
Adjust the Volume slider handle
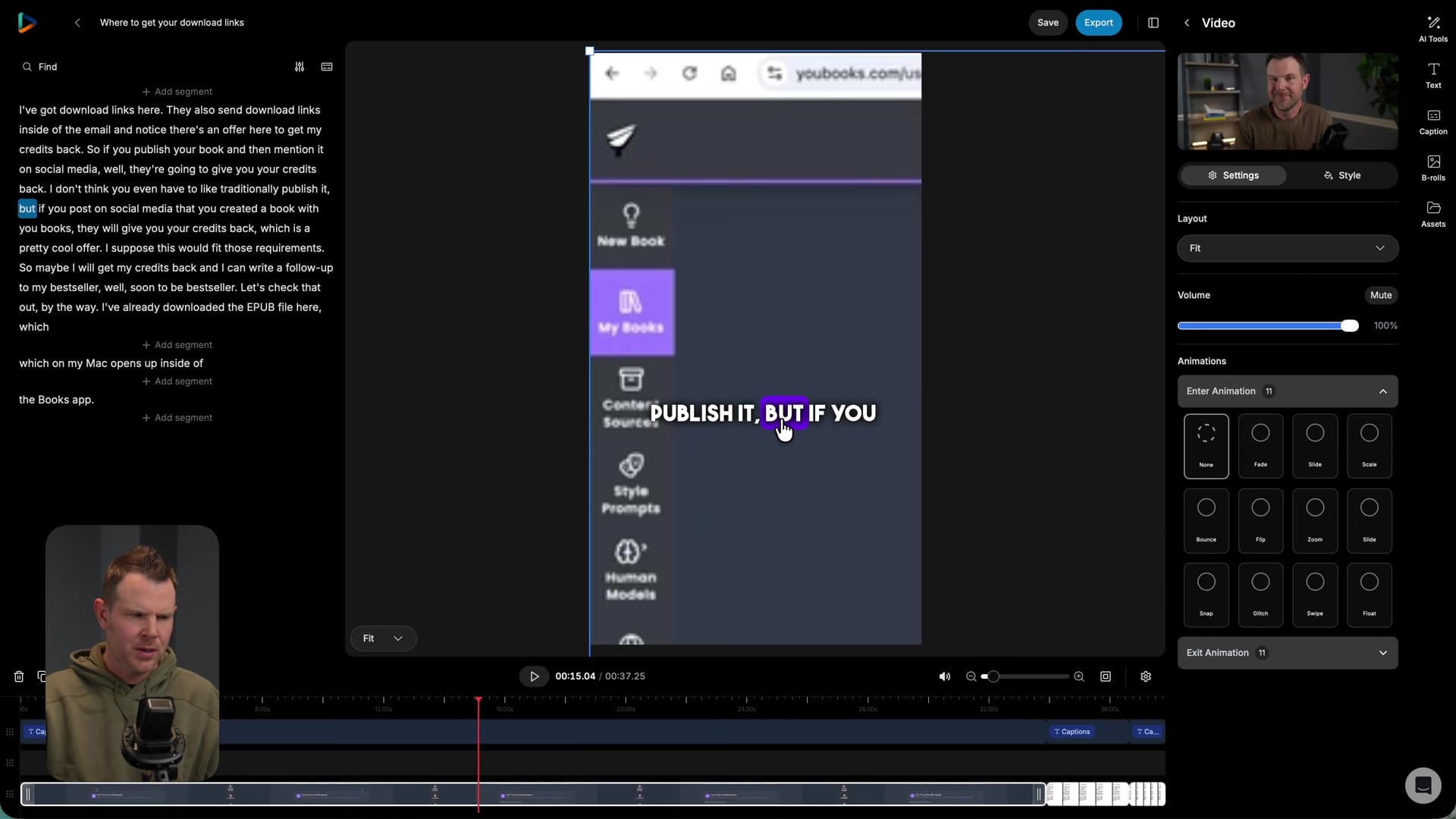coord(1349,326)
